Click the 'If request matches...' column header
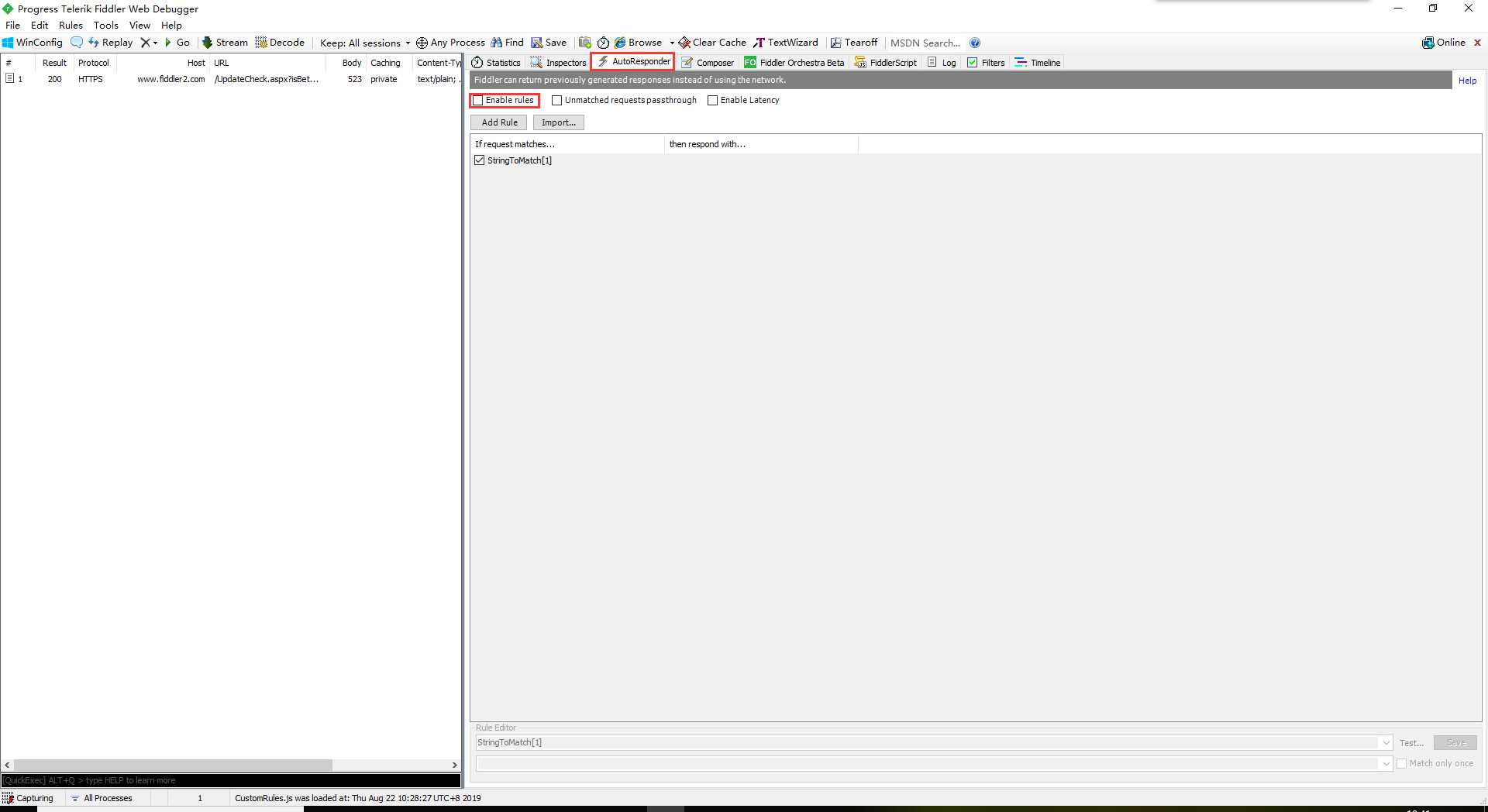This screenshot has height=812, width=1488. pos(567,144)
